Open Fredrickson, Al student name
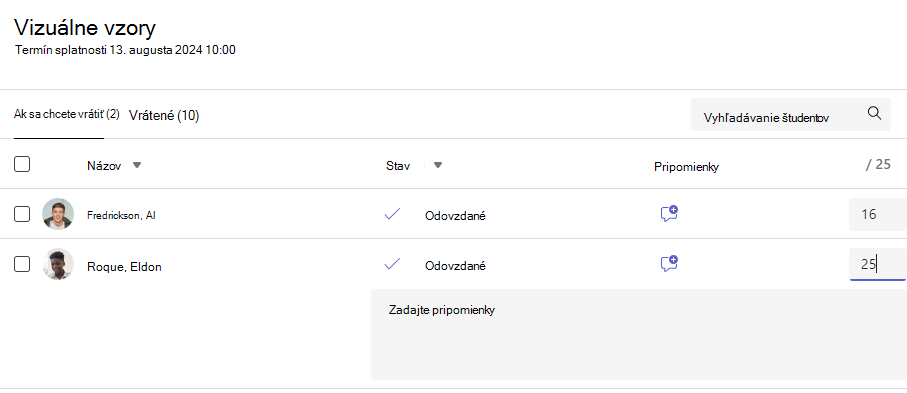This screenshot has width=907, height=393. click(121, 215)
